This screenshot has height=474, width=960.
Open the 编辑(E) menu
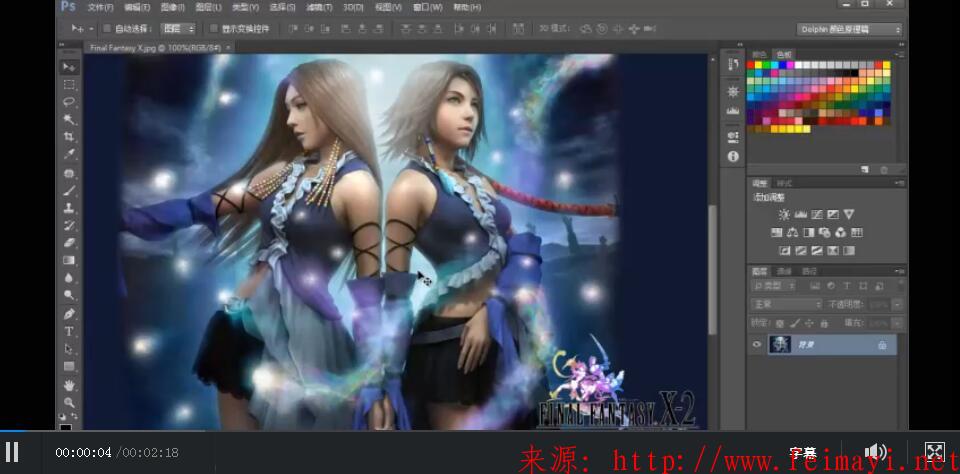point(137,7)
